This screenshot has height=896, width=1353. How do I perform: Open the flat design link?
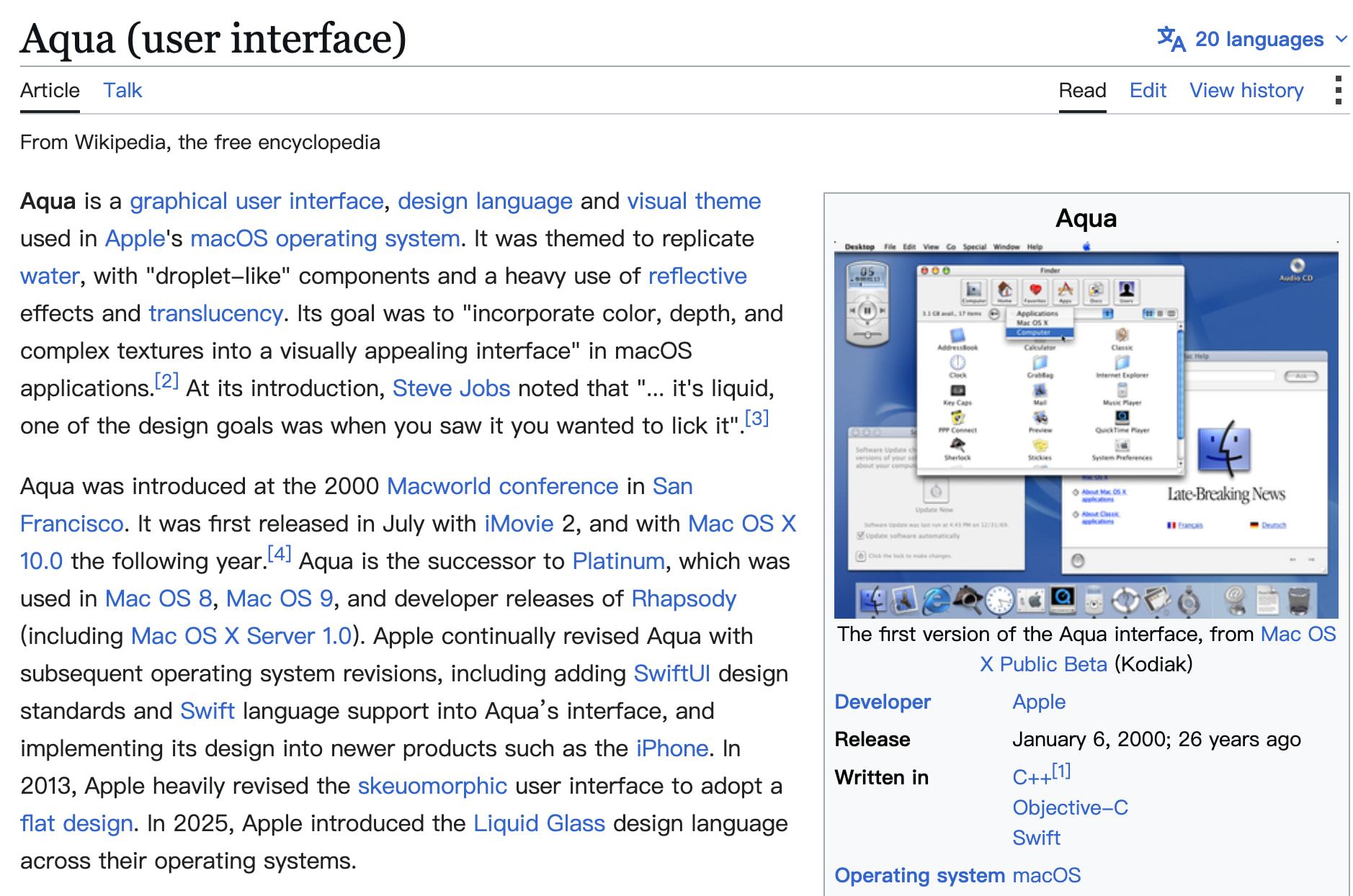pyautogui.click(x=76, y=823)
